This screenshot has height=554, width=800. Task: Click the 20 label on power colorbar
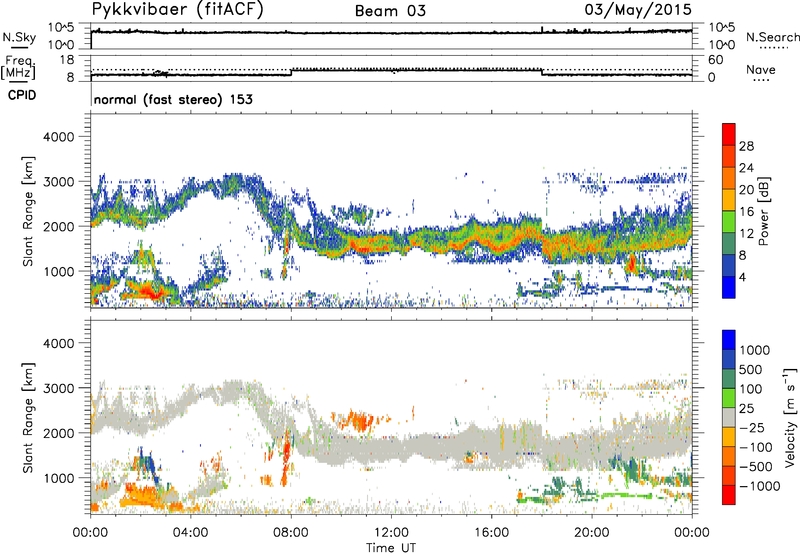point(746,190)
